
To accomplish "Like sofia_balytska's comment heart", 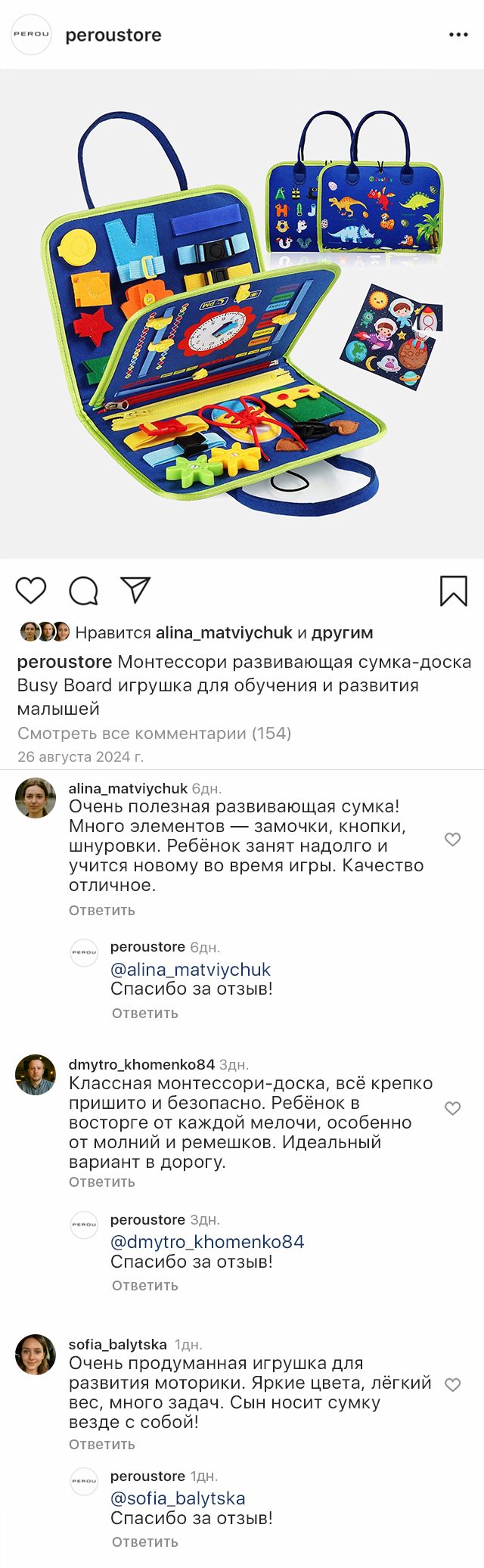I will [452, 1384].
